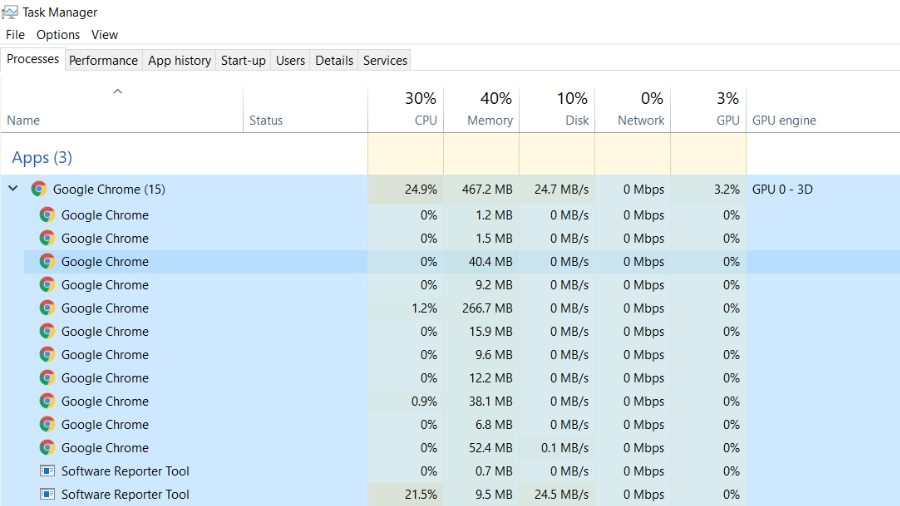Switch to the App history tab
This screenshot has height=506, width=900.
179,60
